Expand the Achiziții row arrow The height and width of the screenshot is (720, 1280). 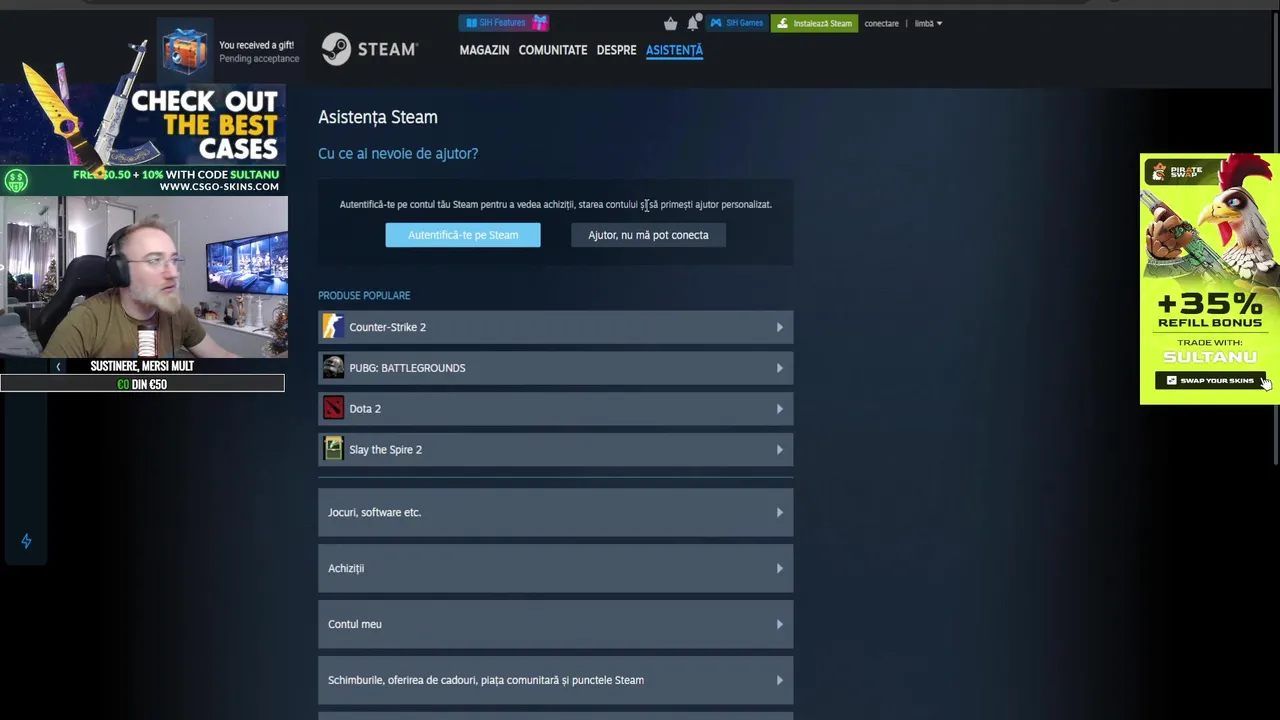780,568
